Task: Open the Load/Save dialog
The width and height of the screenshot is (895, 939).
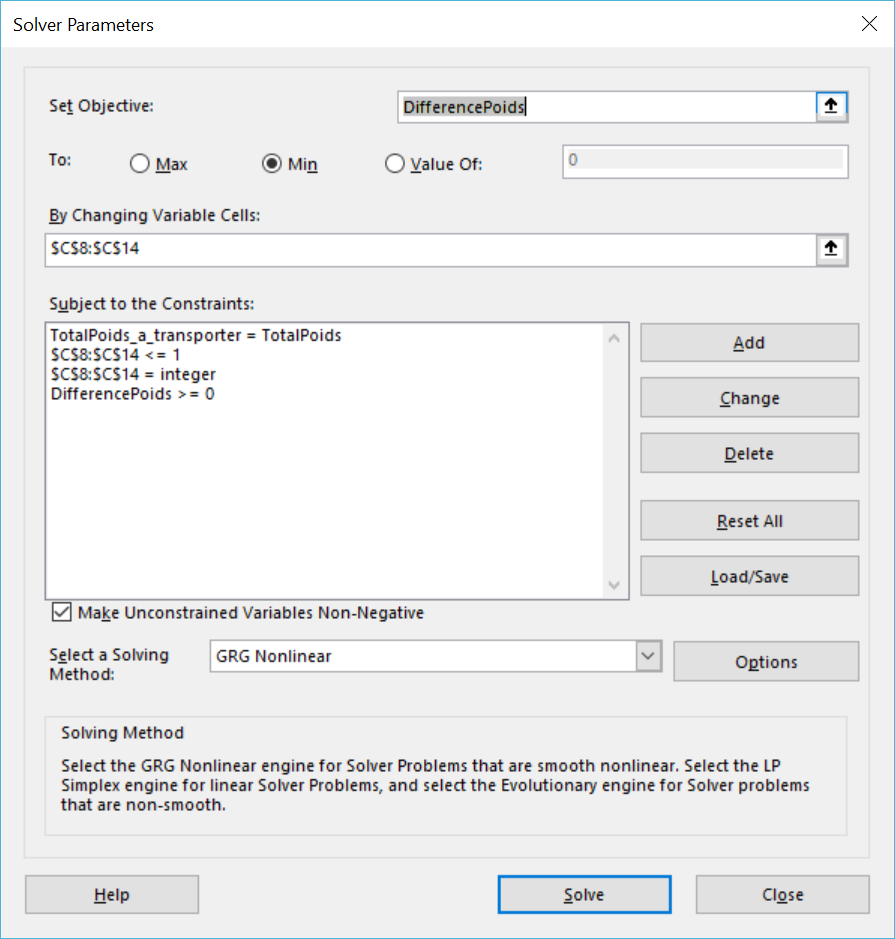Action: point(749,577)
